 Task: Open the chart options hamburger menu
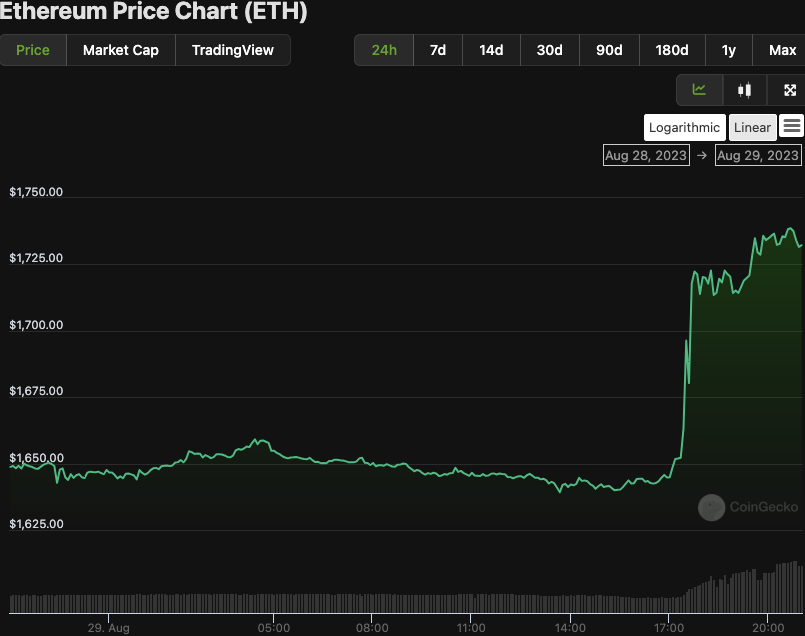click(793, 127)
